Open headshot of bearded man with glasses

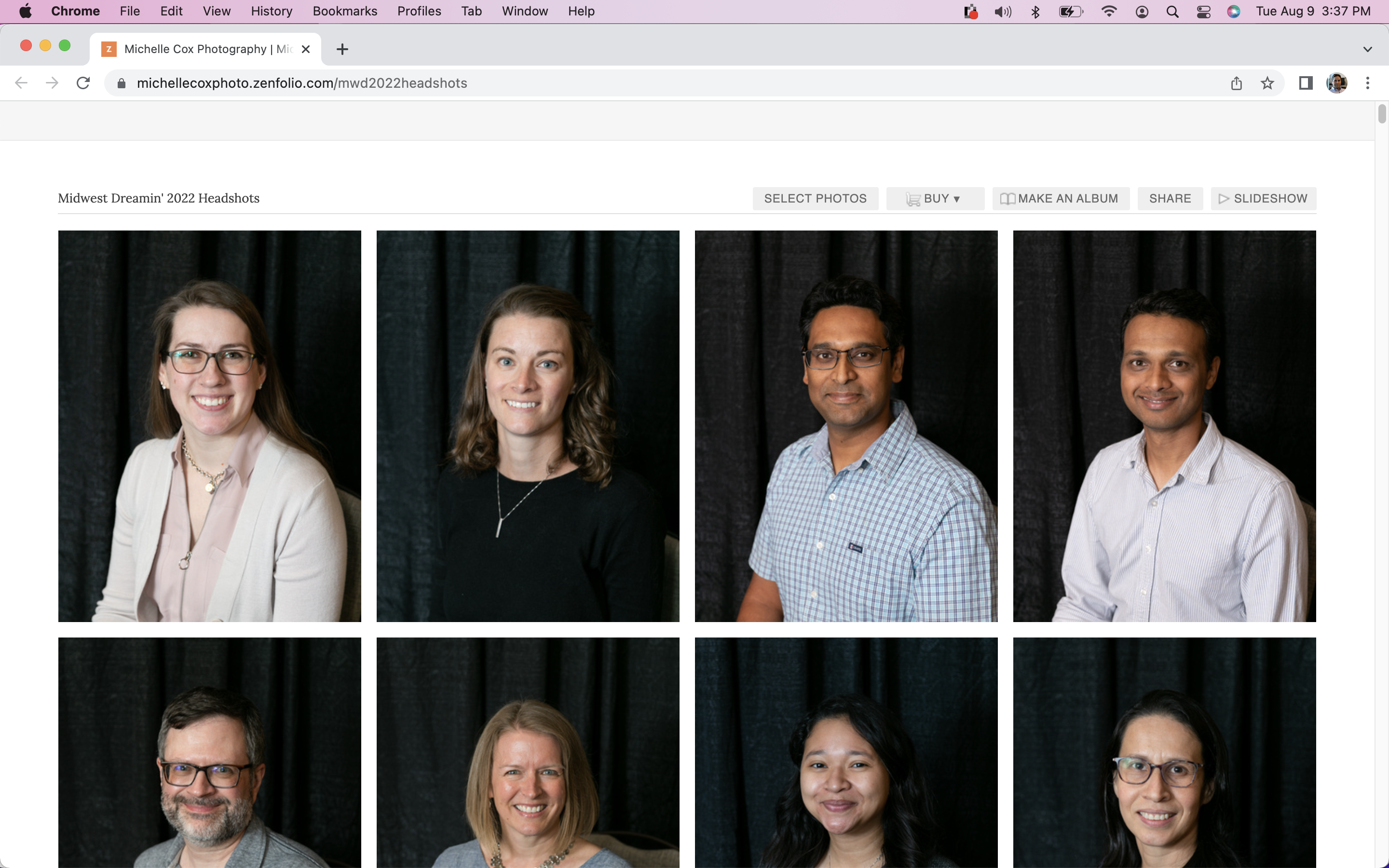pyautogui.click(x=209, y=753)
